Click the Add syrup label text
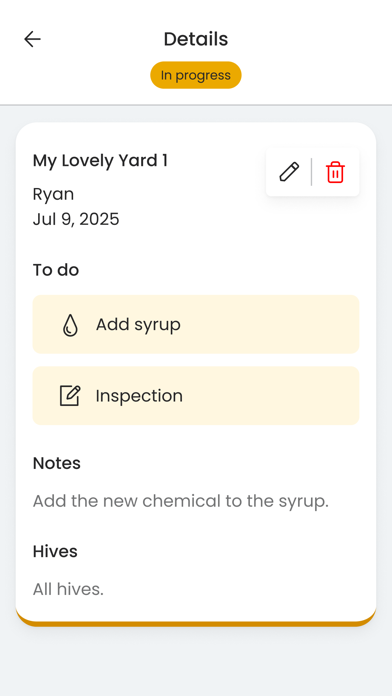 (138, 325)
